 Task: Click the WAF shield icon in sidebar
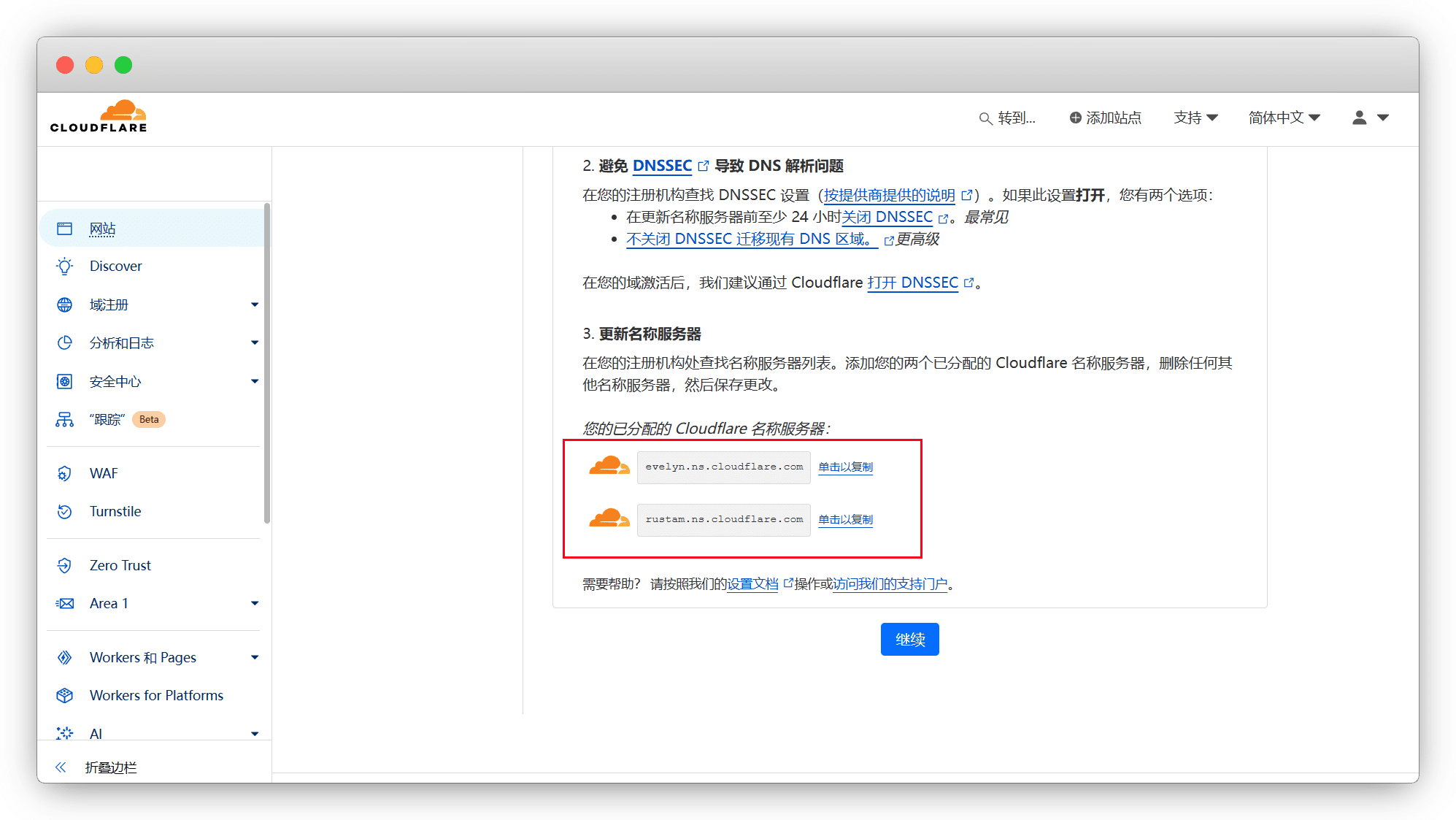click(65, 474)
